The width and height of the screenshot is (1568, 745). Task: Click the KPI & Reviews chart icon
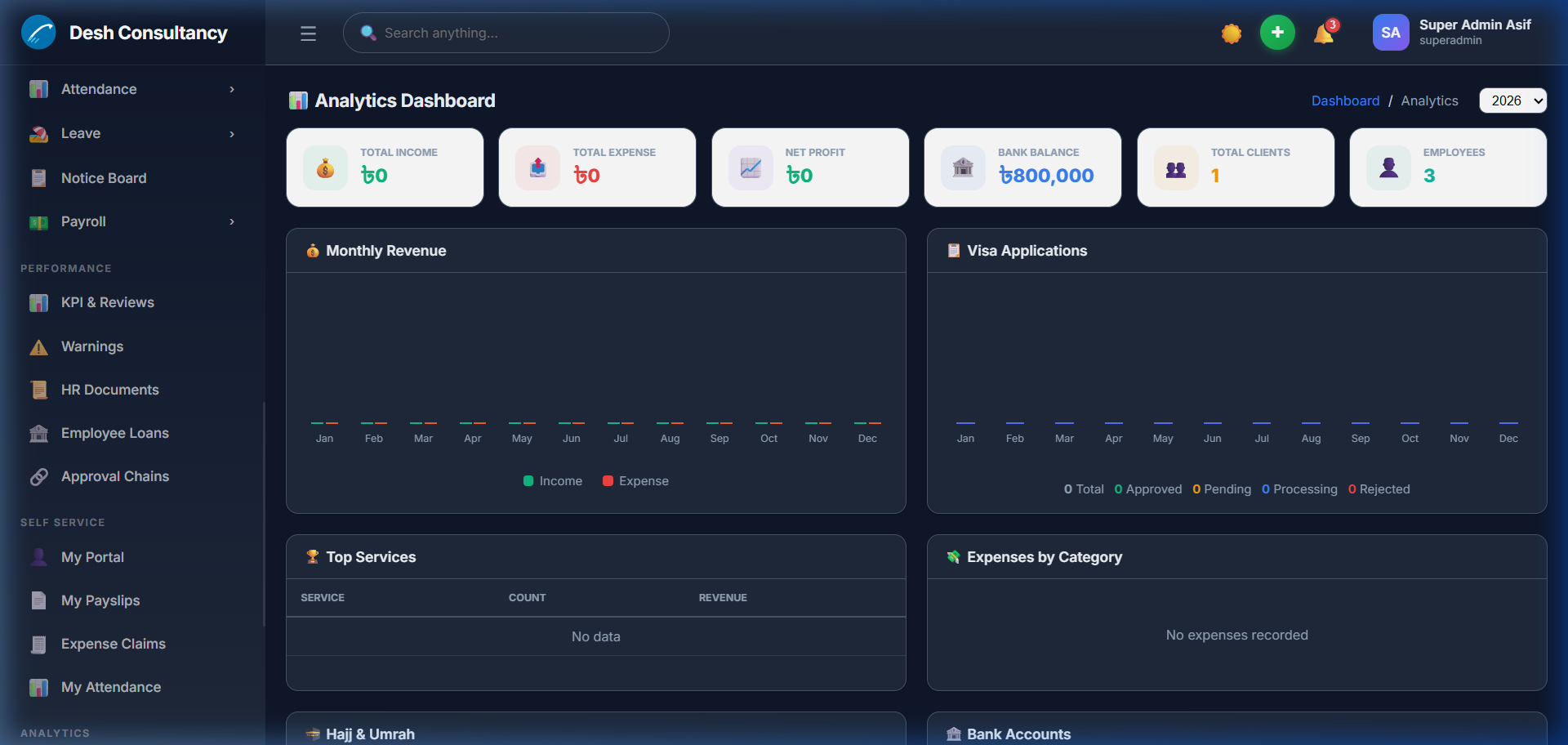pos(38,302)
